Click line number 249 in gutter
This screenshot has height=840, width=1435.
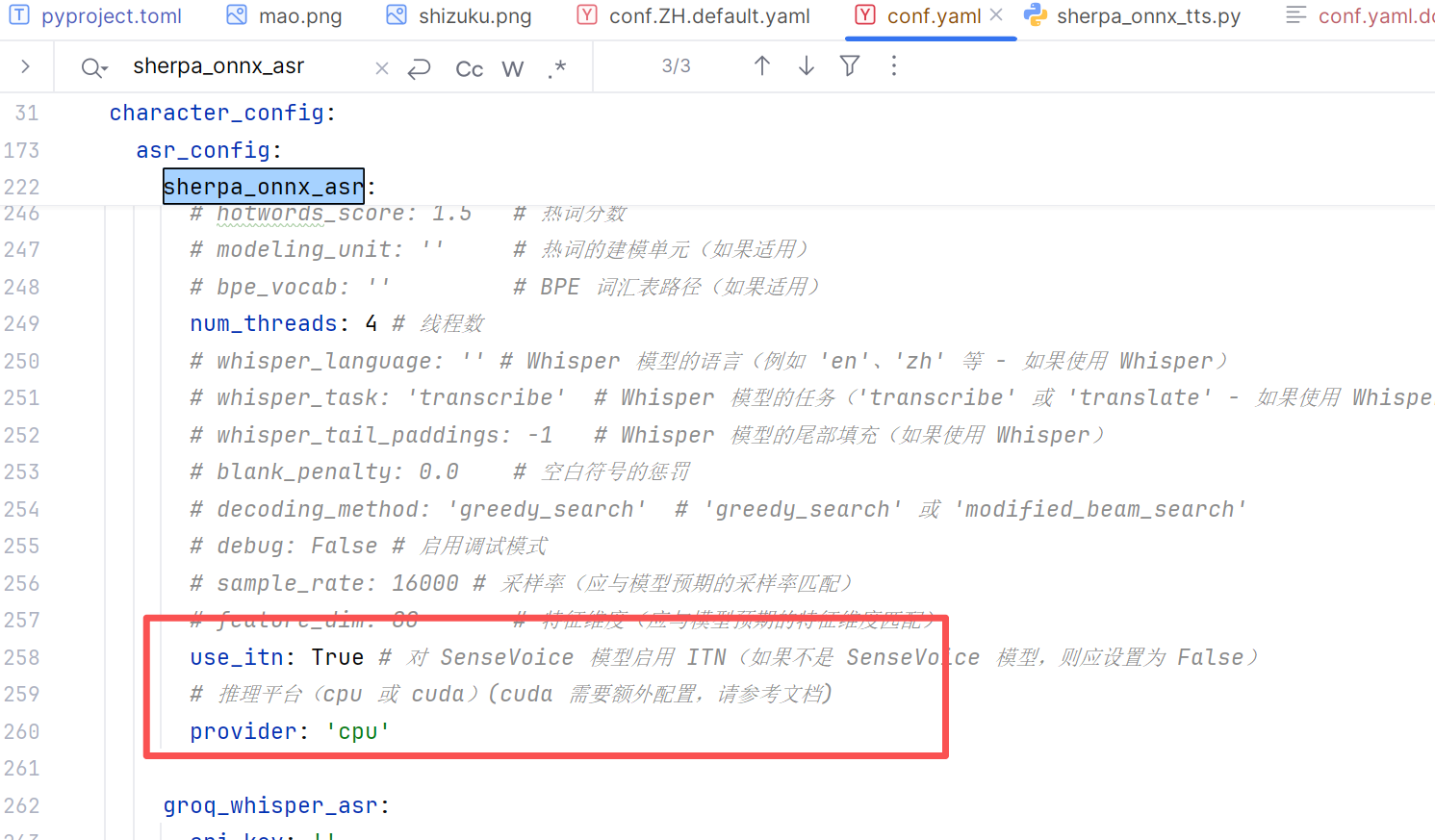(21, 323)
